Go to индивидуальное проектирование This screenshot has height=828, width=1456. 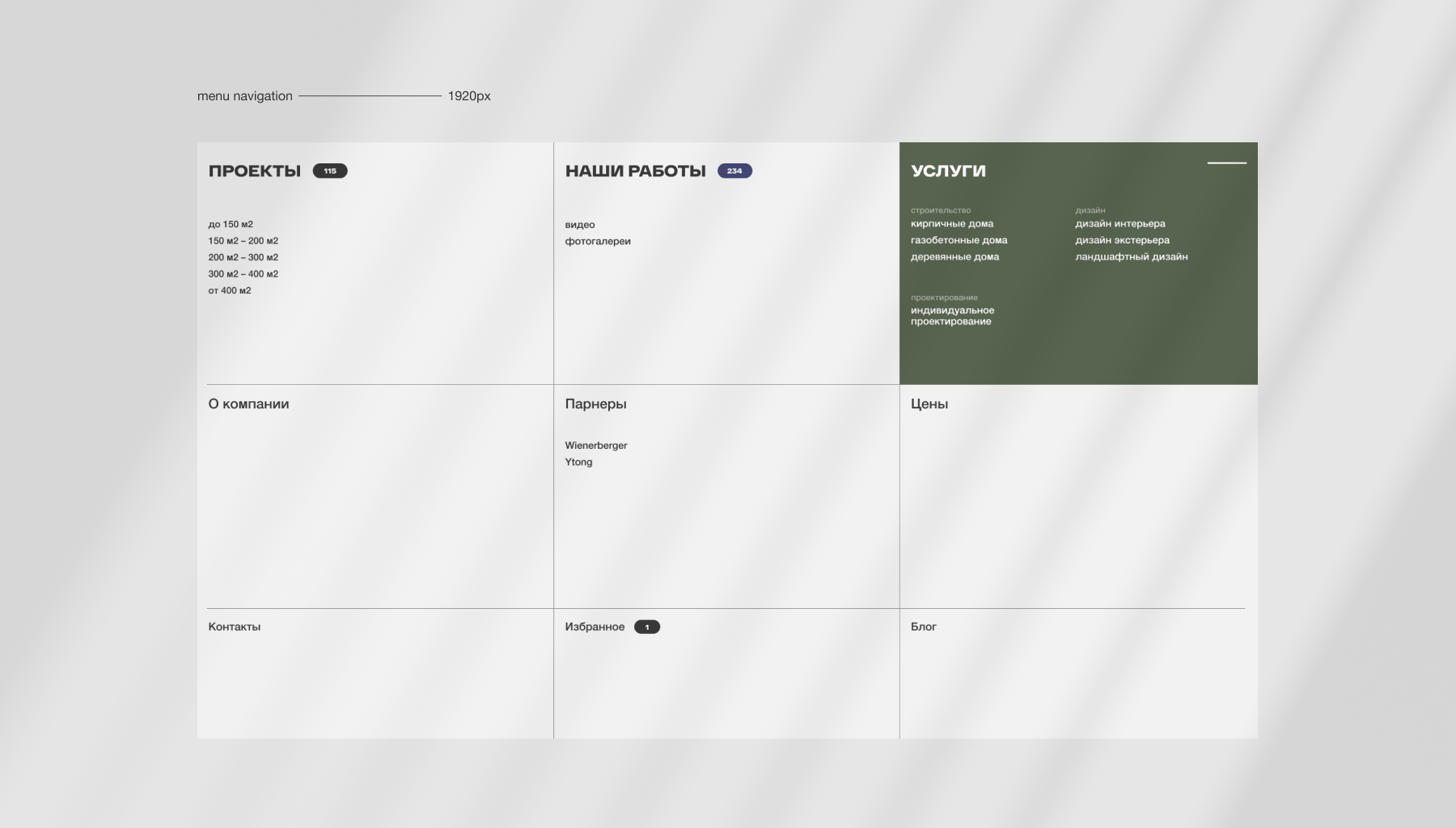point(952,316)
